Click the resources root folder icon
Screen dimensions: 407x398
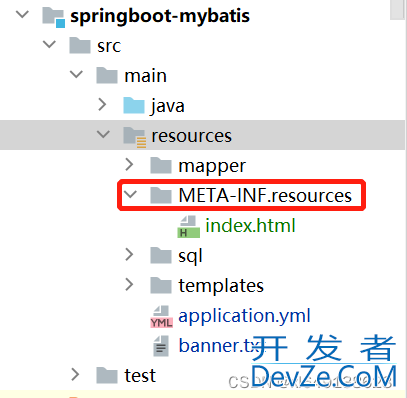135,137
